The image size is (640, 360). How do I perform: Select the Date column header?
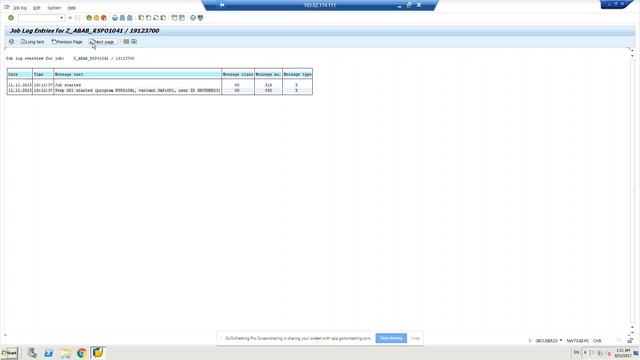point(20,74)
